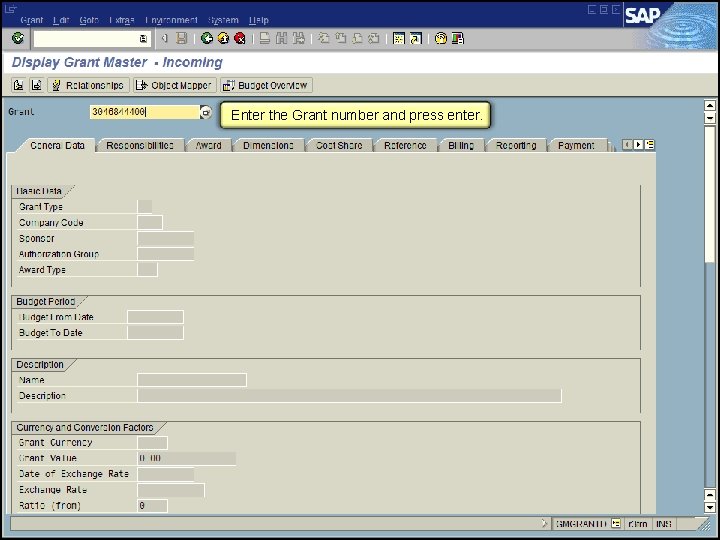Click the Help icon in toolbar

pyautogui.click(x=441, y=39)
